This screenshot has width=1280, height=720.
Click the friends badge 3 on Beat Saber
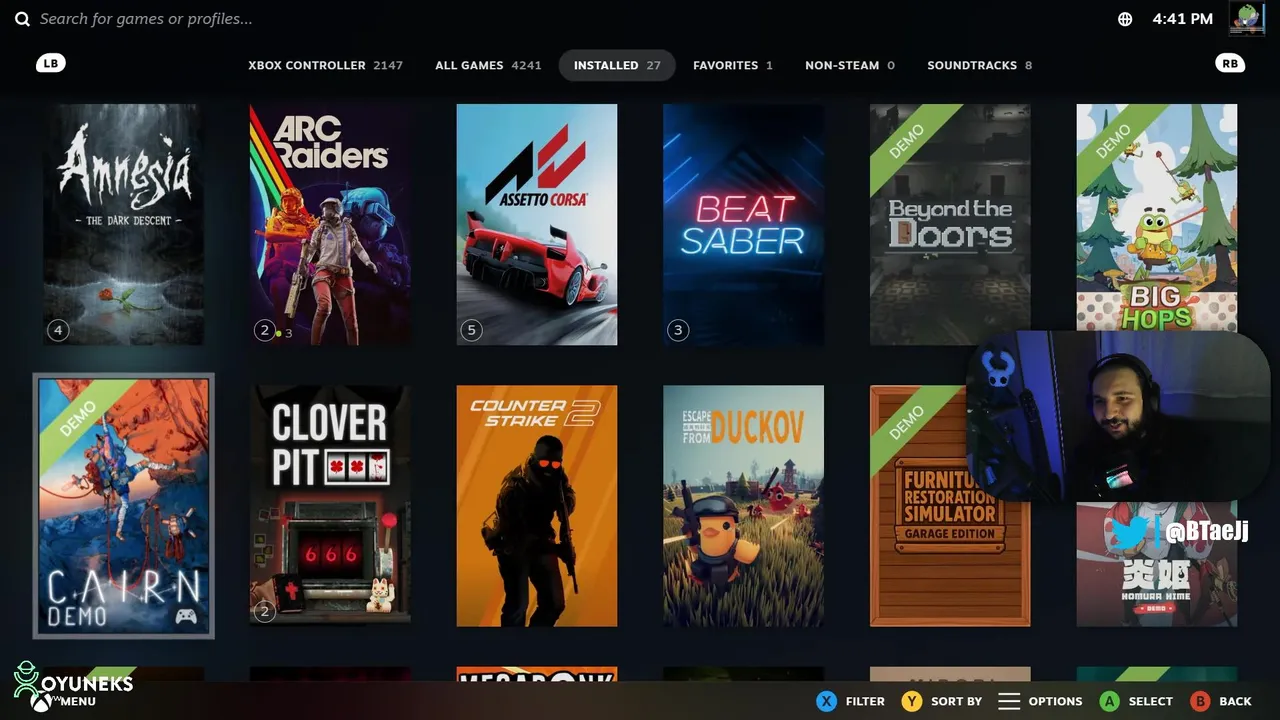(x=678, y=330)
